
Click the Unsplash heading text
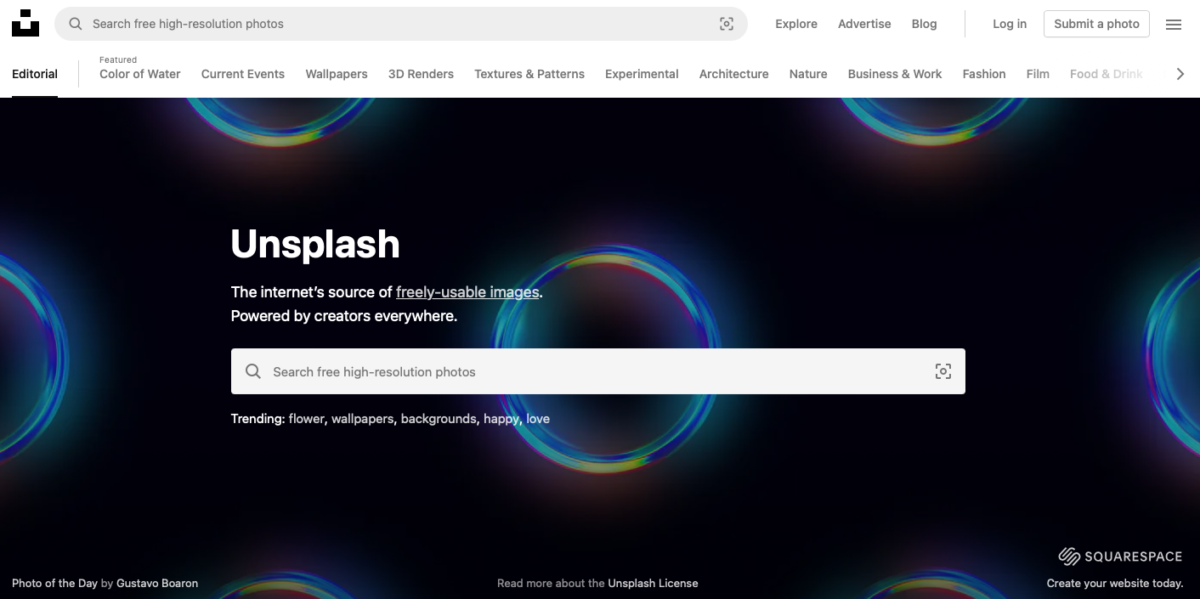point(315,244)
